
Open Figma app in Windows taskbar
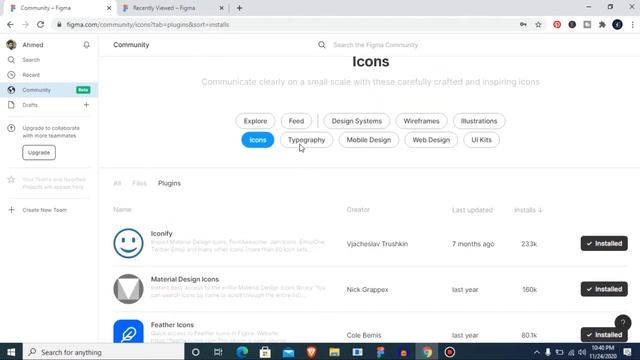coord(380,352)
